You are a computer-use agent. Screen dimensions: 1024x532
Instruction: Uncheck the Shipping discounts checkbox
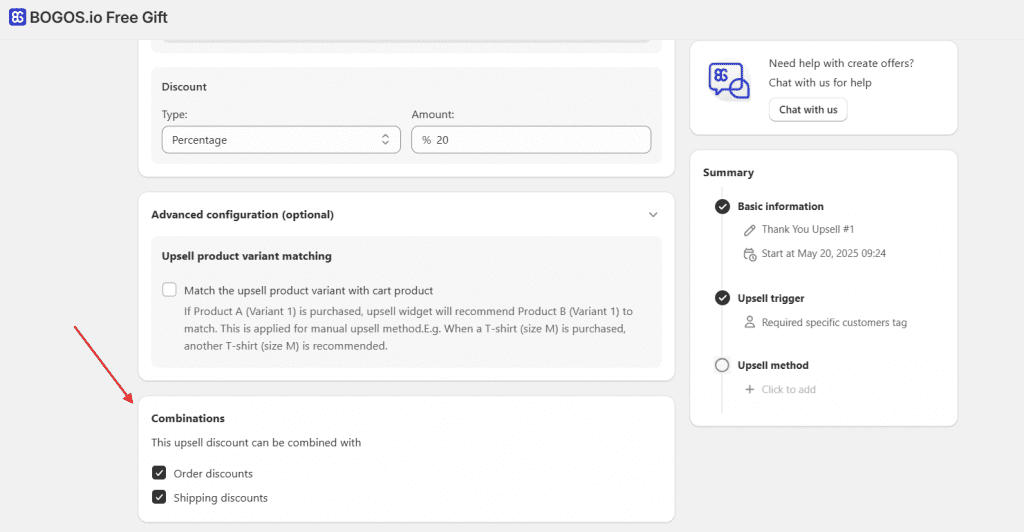pos(159,497)
